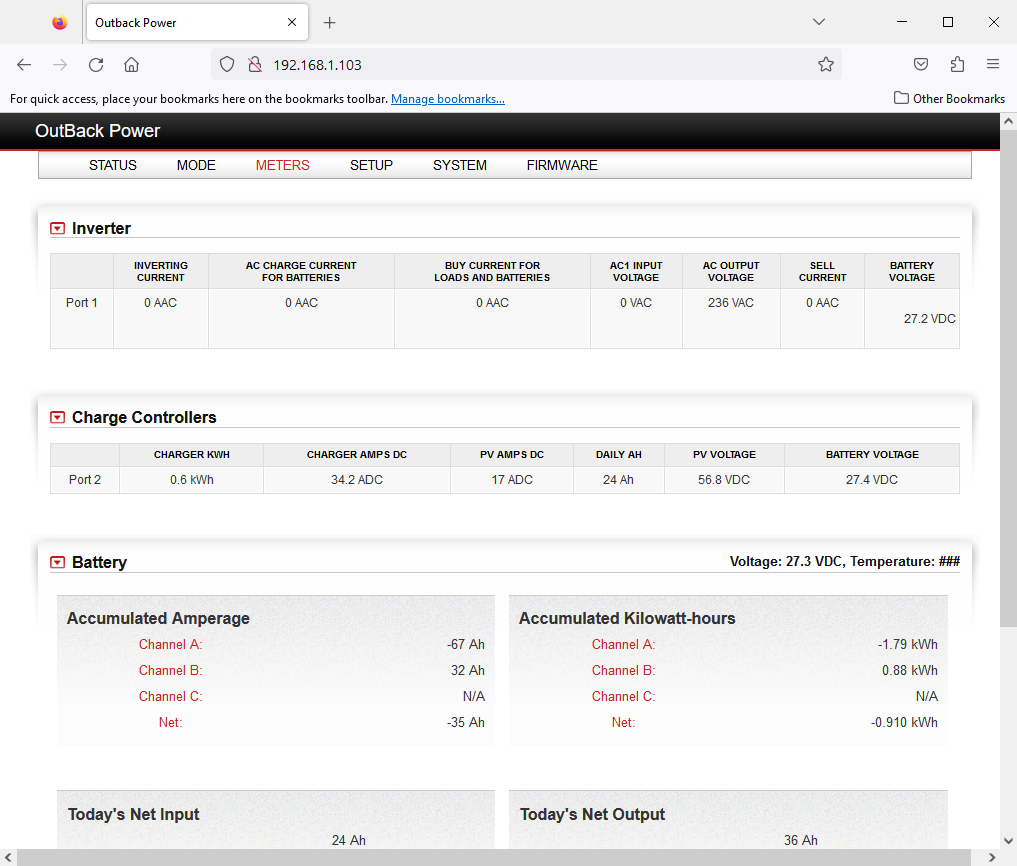
Task: Click the insecure connection padlock icon
Action: tap(253, 65)
